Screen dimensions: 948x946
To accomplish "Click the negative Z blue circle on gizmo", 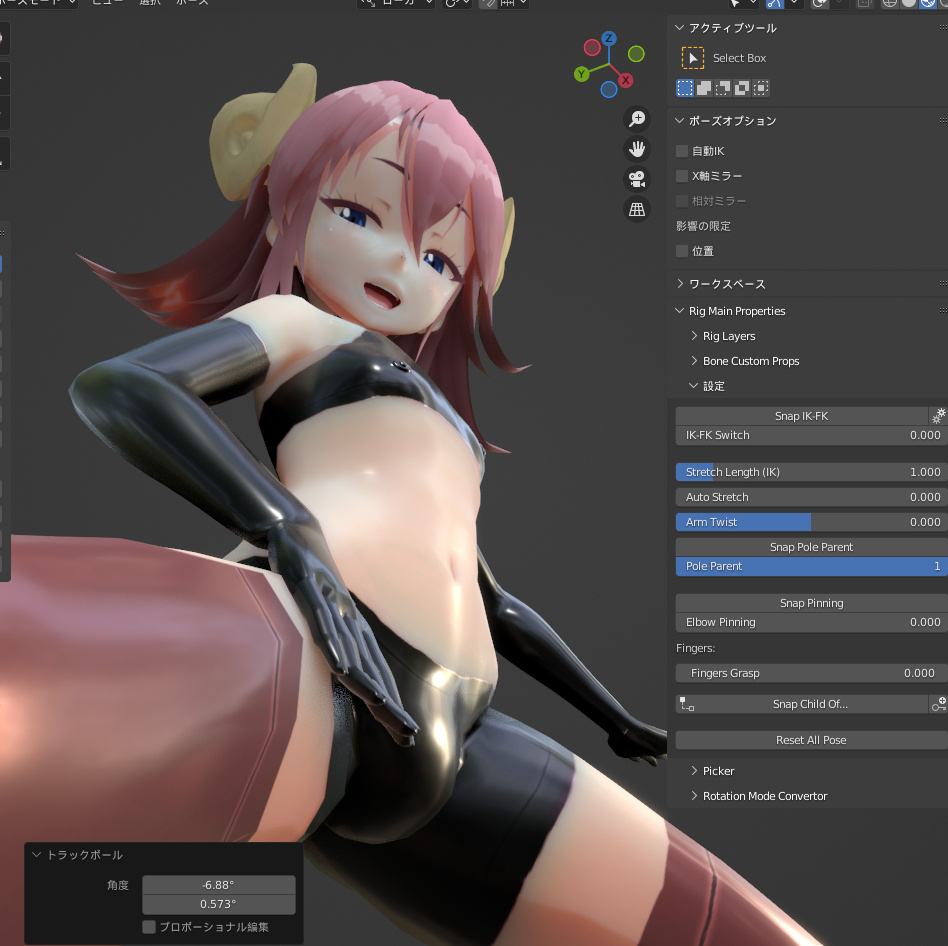I will (x=609, y=90).
